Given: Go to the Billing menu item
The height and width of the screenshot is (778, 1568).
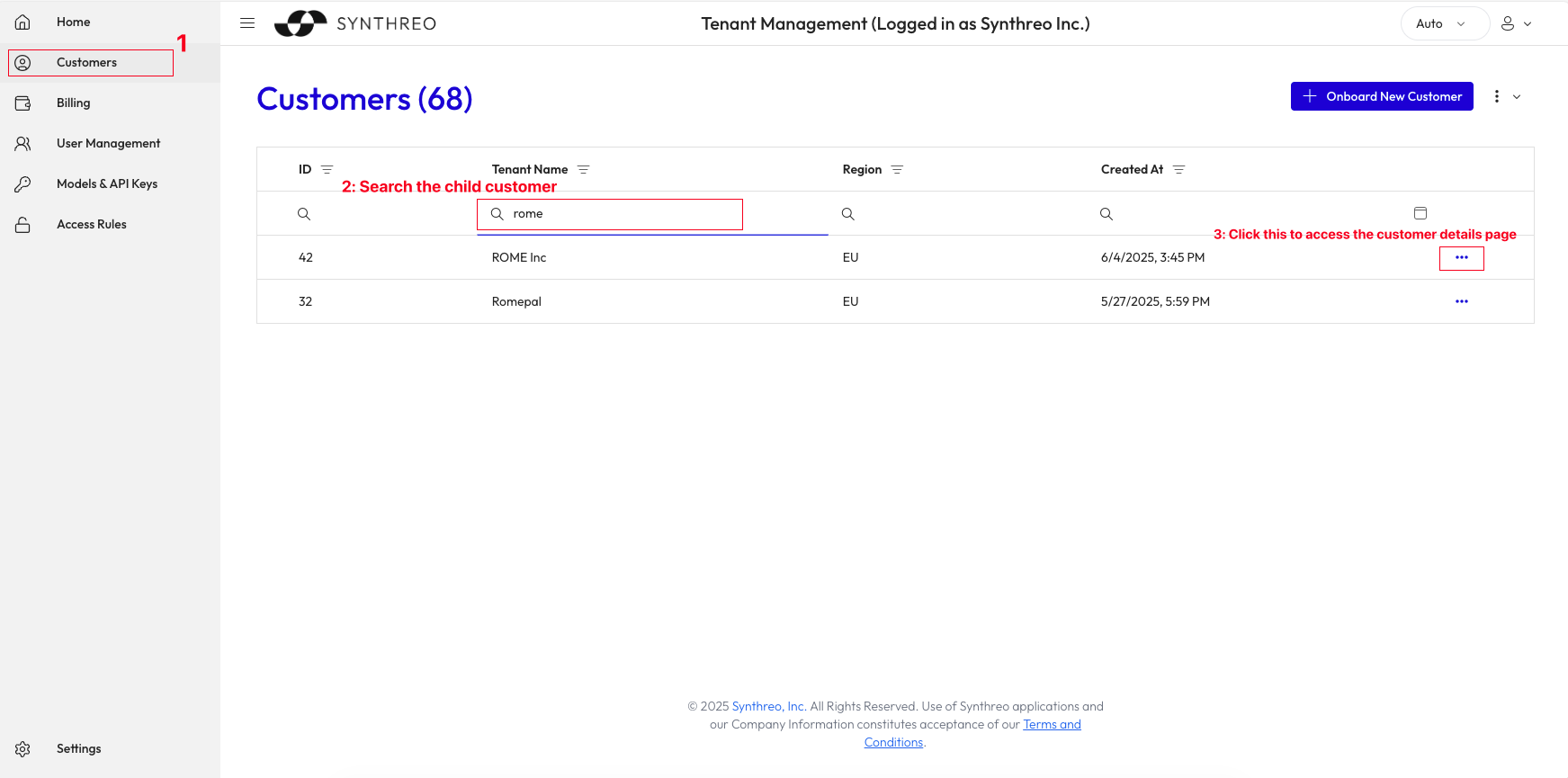Looking at the screenshot, I should (73, 103).
